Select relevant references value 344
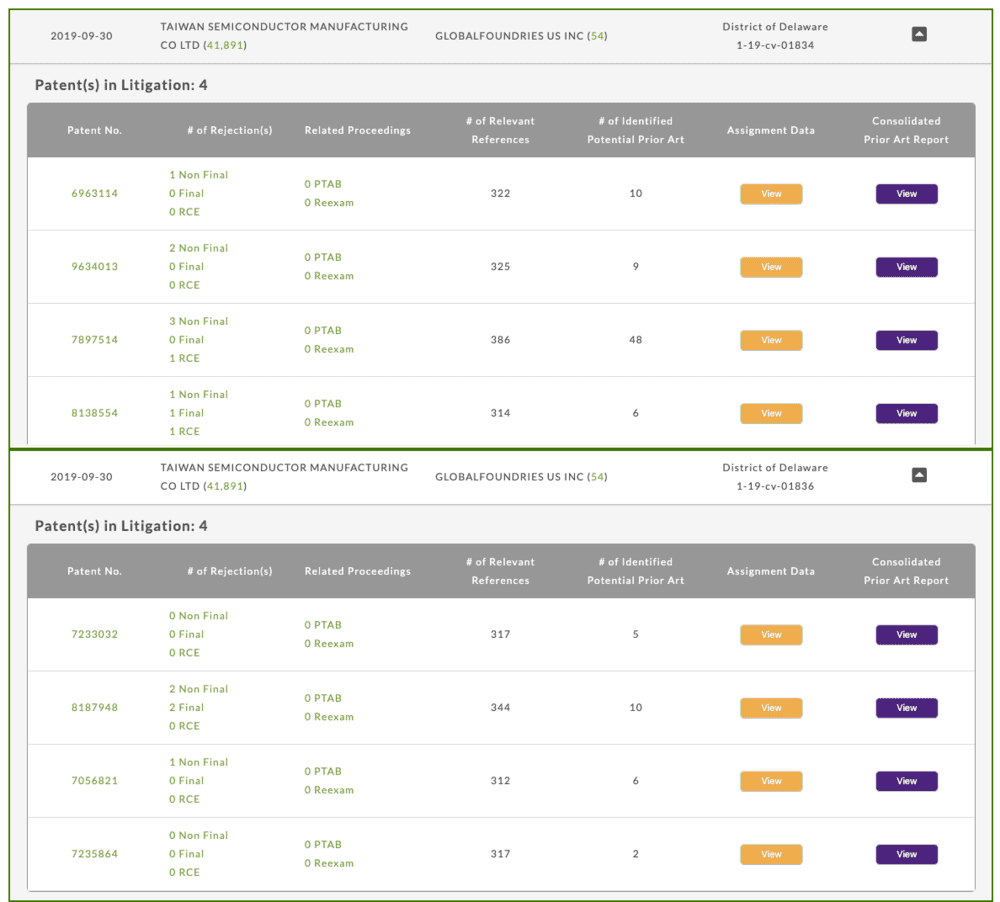Viewport: 1000px width, 902px height. click(x=500, y=707)
